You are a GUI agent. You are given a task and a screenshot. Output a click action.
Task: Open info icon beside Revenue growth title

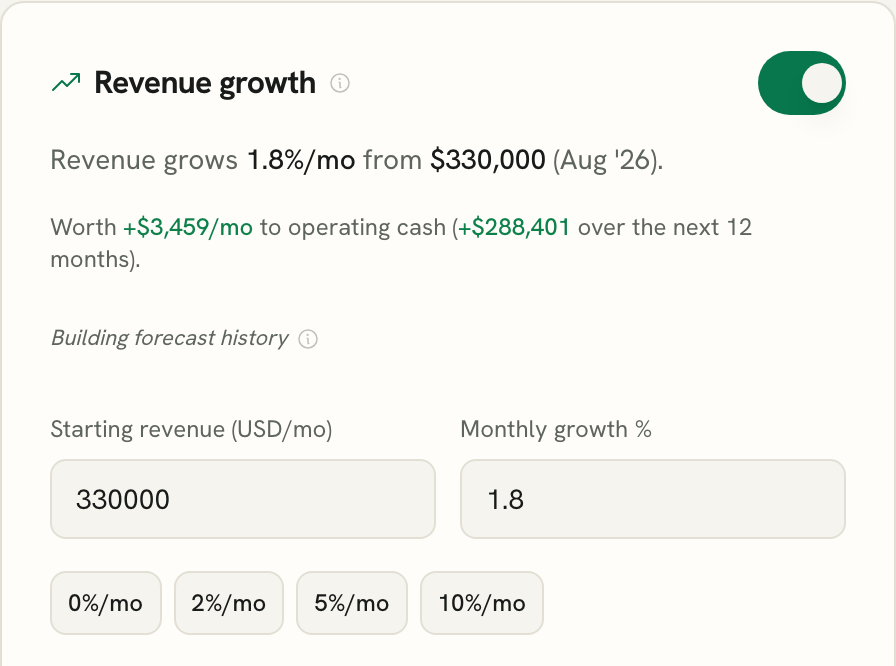pos(340,83)
